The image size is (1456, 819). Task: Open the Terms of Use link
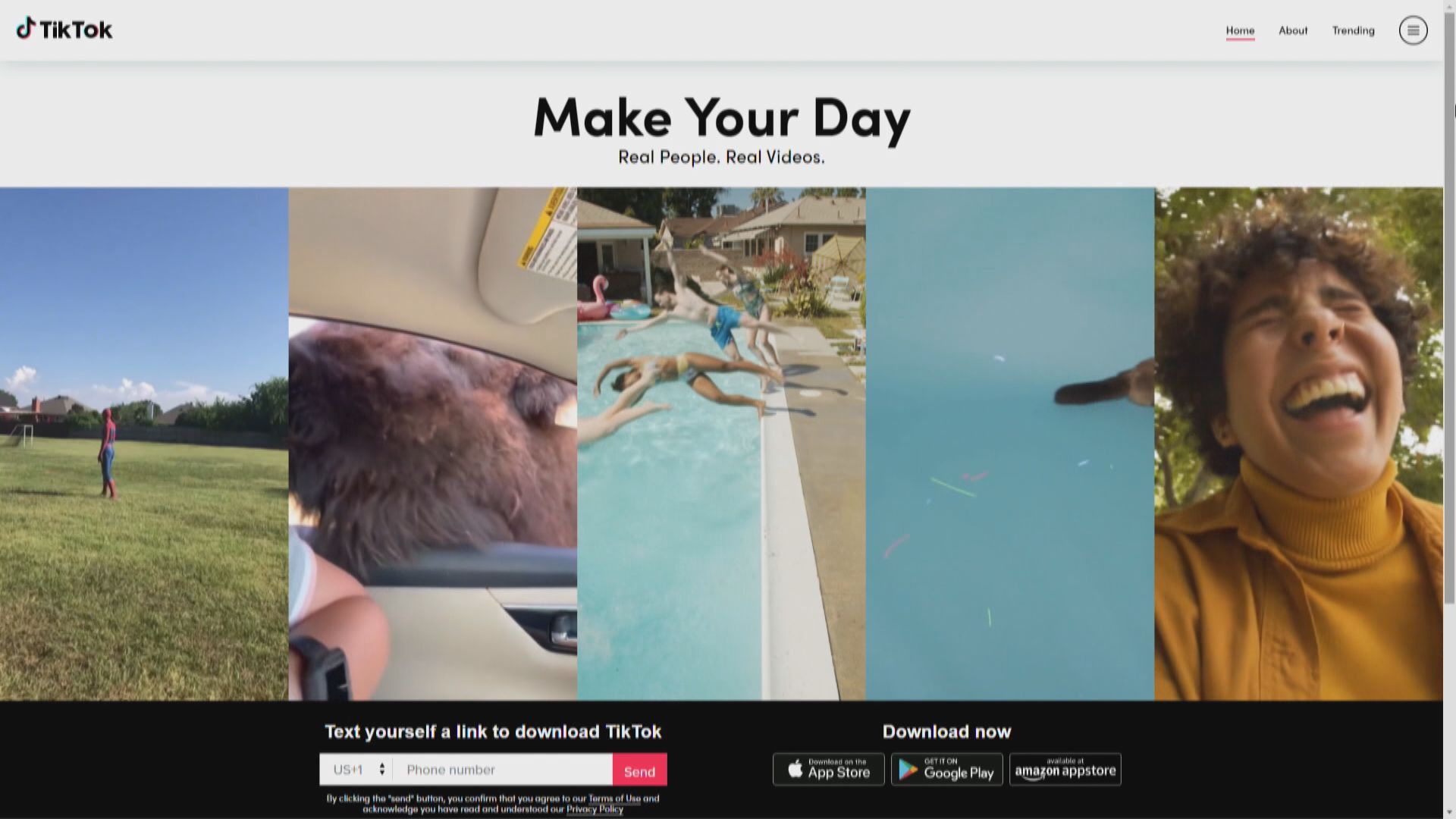(x=614, y=799)
